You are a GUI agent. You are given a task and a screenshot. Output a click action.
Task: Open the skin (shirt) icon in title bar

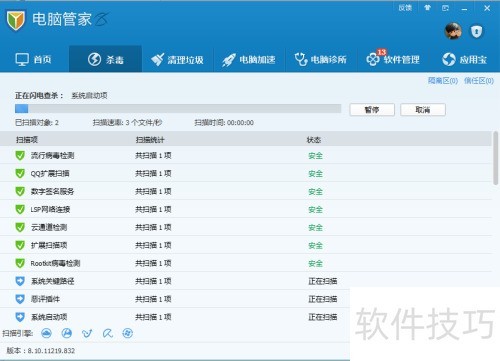coord(427,8)
